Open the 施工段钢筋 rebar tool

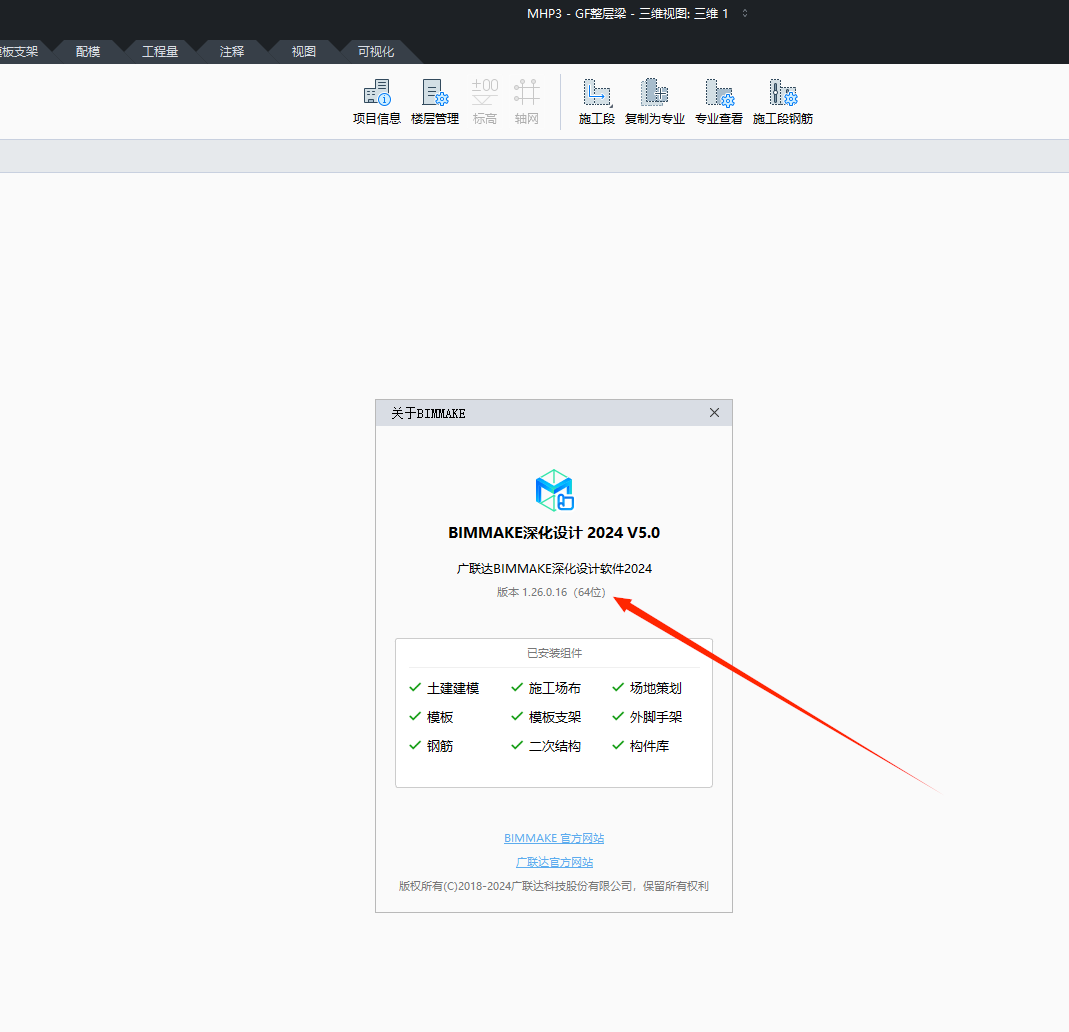[x=783, y=102]
